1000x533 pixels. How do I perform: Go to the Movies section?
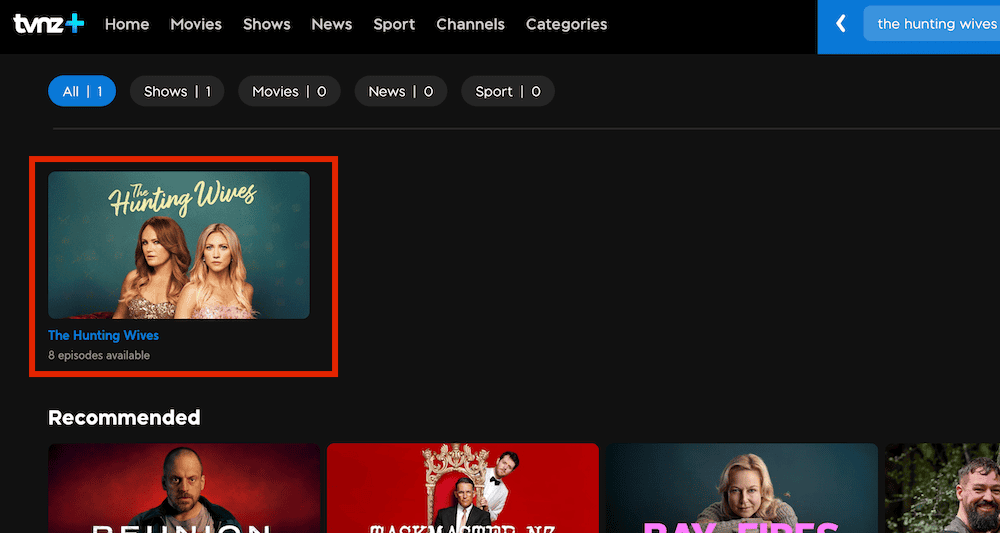[196, 24]
